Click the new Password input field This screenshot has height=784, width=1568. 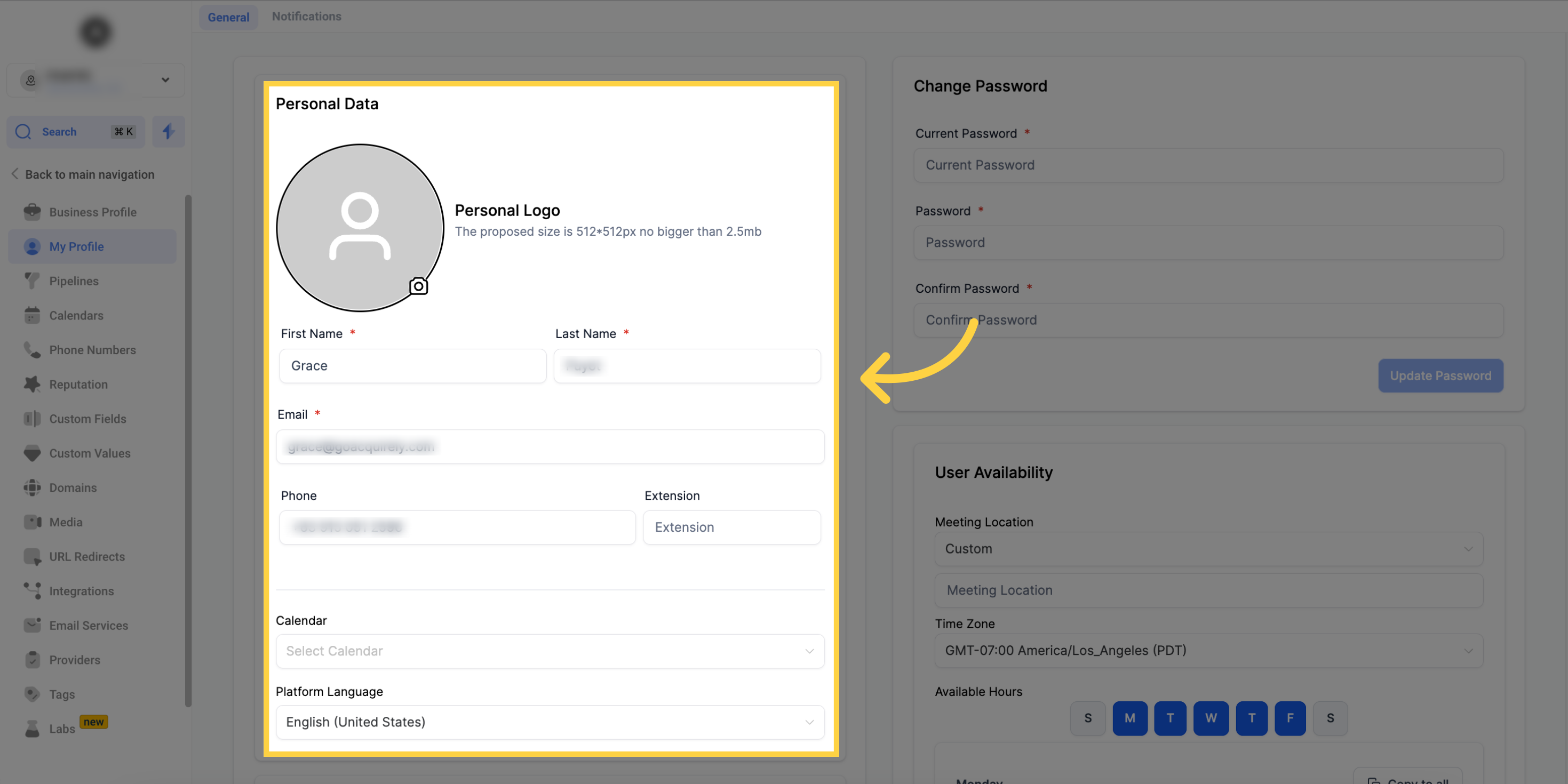pos(1208,243)
